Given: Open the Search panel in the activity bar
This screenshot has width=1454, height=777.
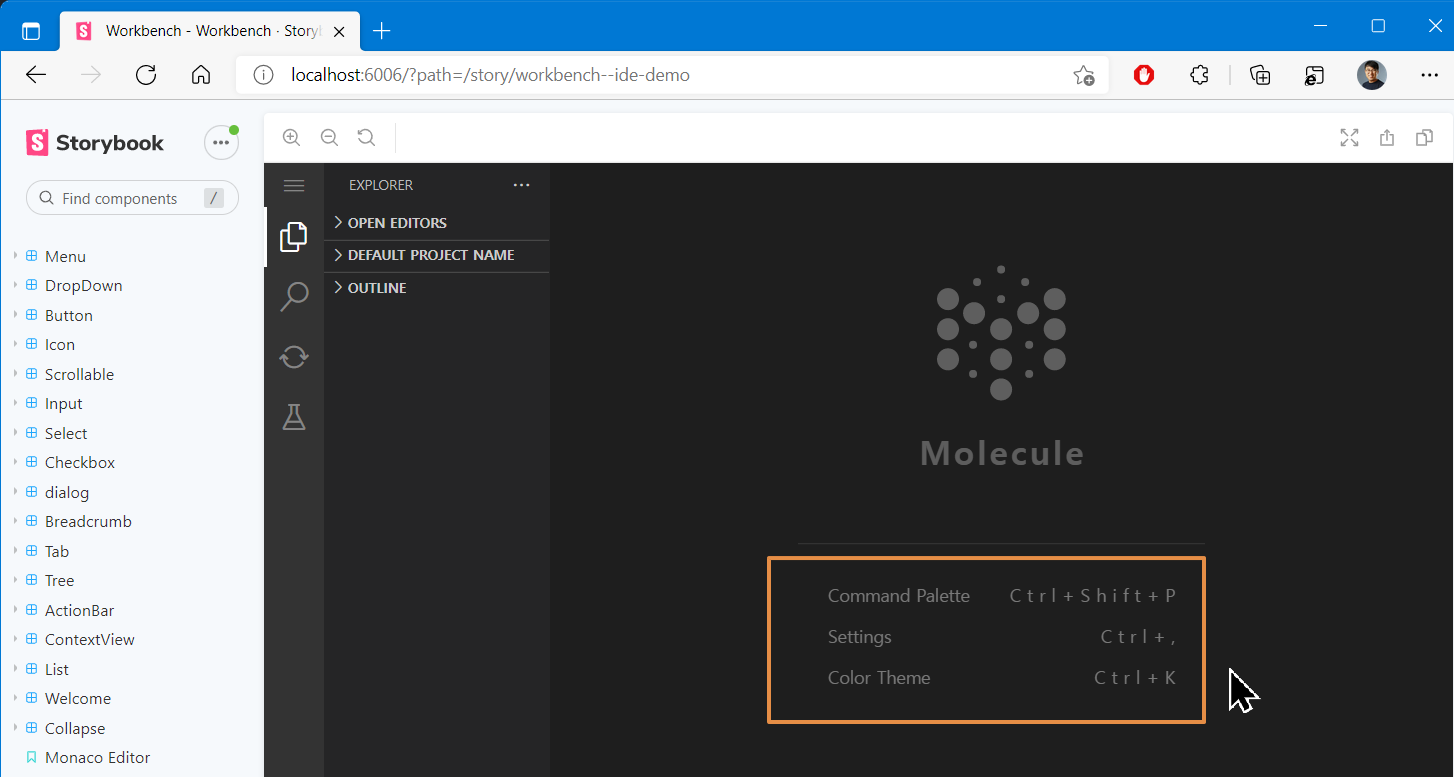Looking at the screenshot, I should (x=293, y=296).
